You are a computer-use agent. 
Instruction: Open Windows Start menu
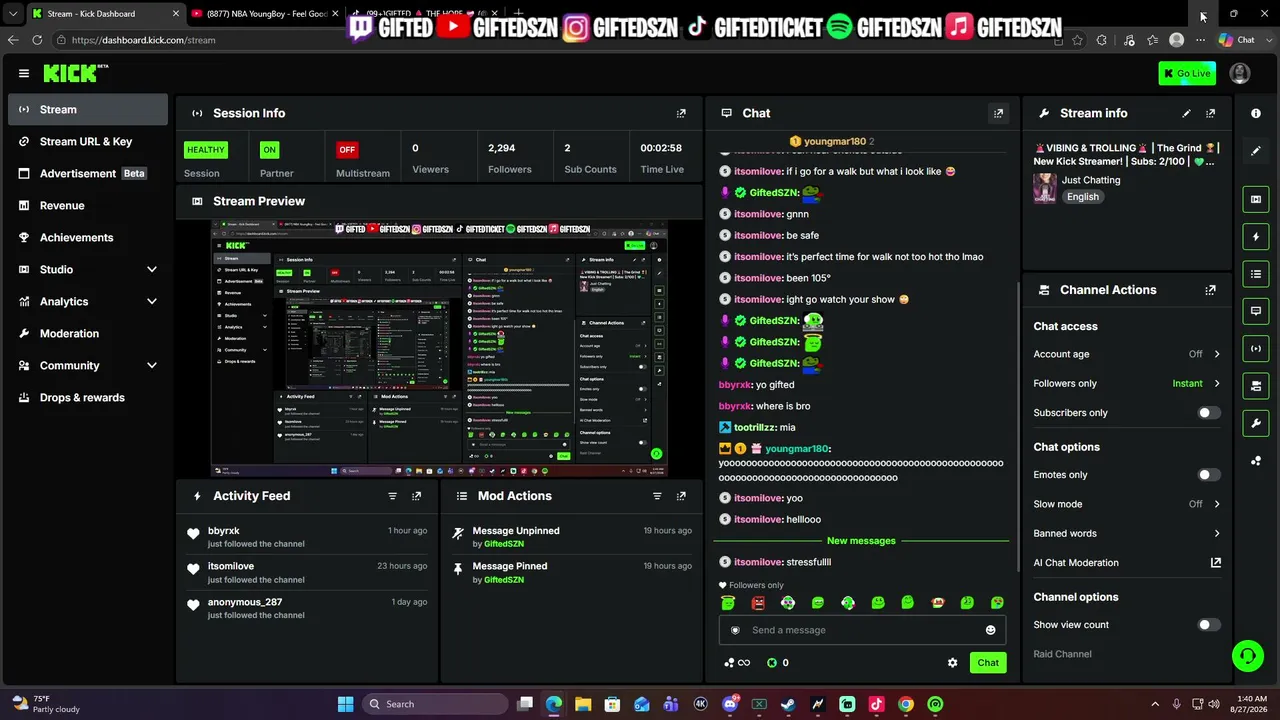tap(345, 704)
